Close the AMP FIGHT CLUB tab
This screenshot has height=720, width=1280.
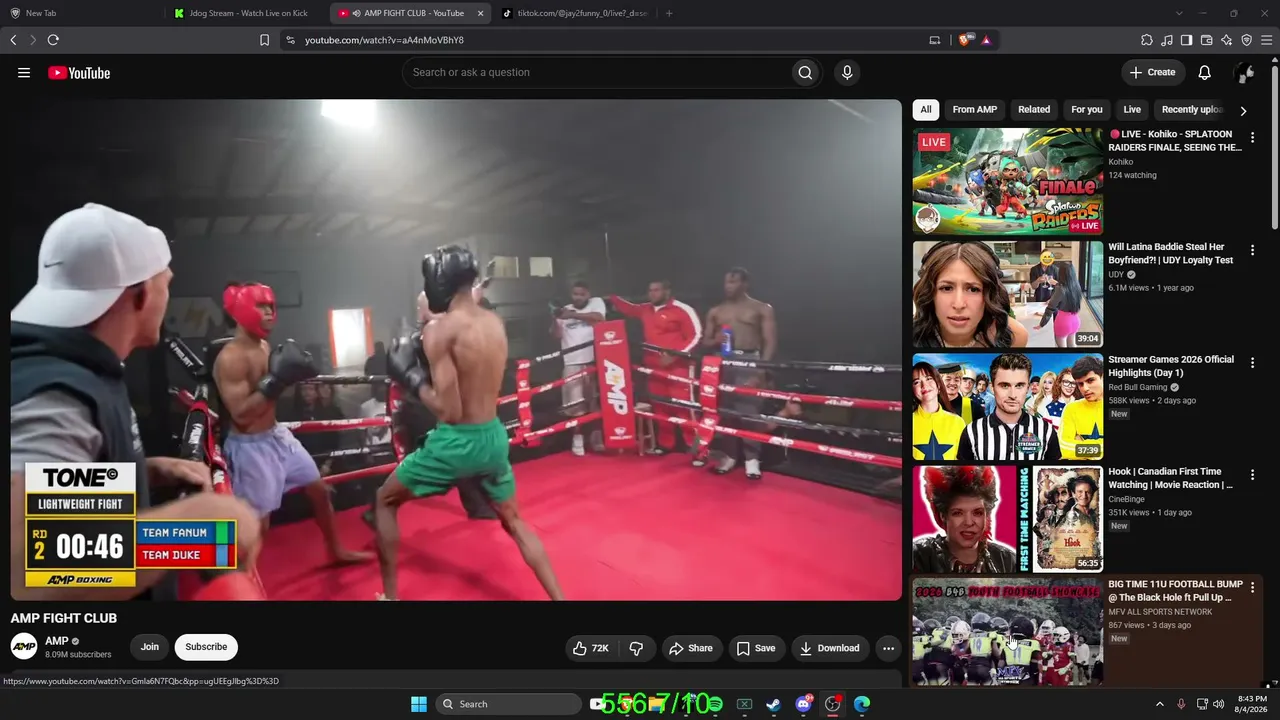pos(481,13)
